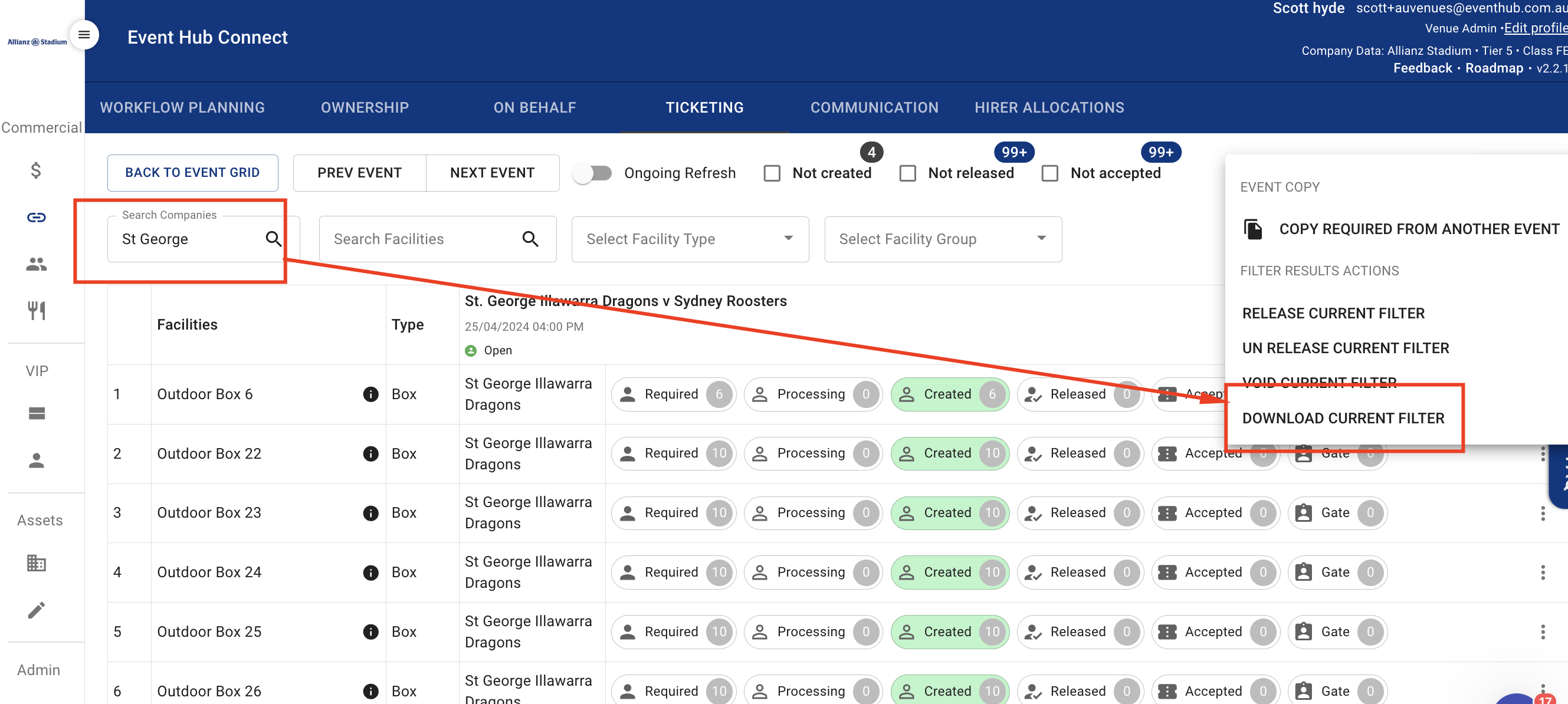The height and width of the screenshot is (704, 1568).
Task: Open the link icon in the sidebar
Action: (37, 217)
